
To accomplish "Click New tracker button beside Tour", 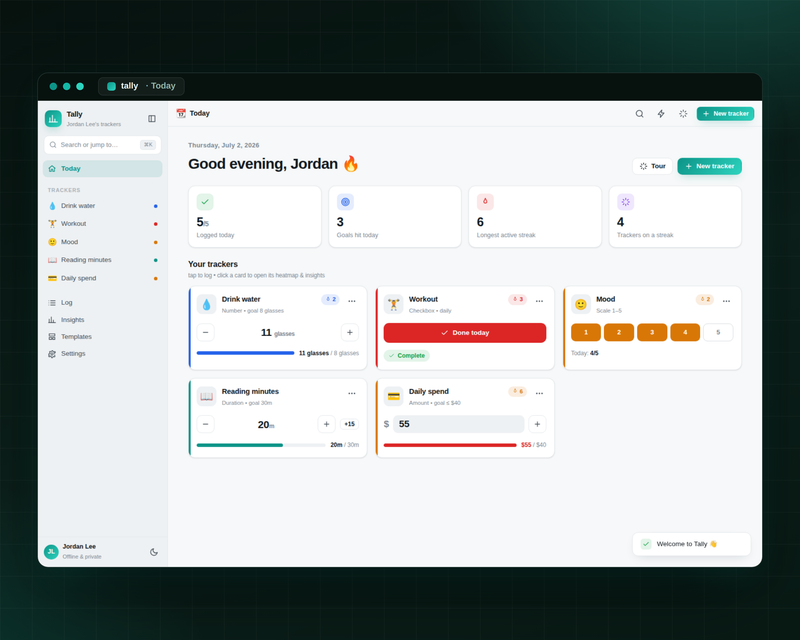I will [x=710, y=166].
